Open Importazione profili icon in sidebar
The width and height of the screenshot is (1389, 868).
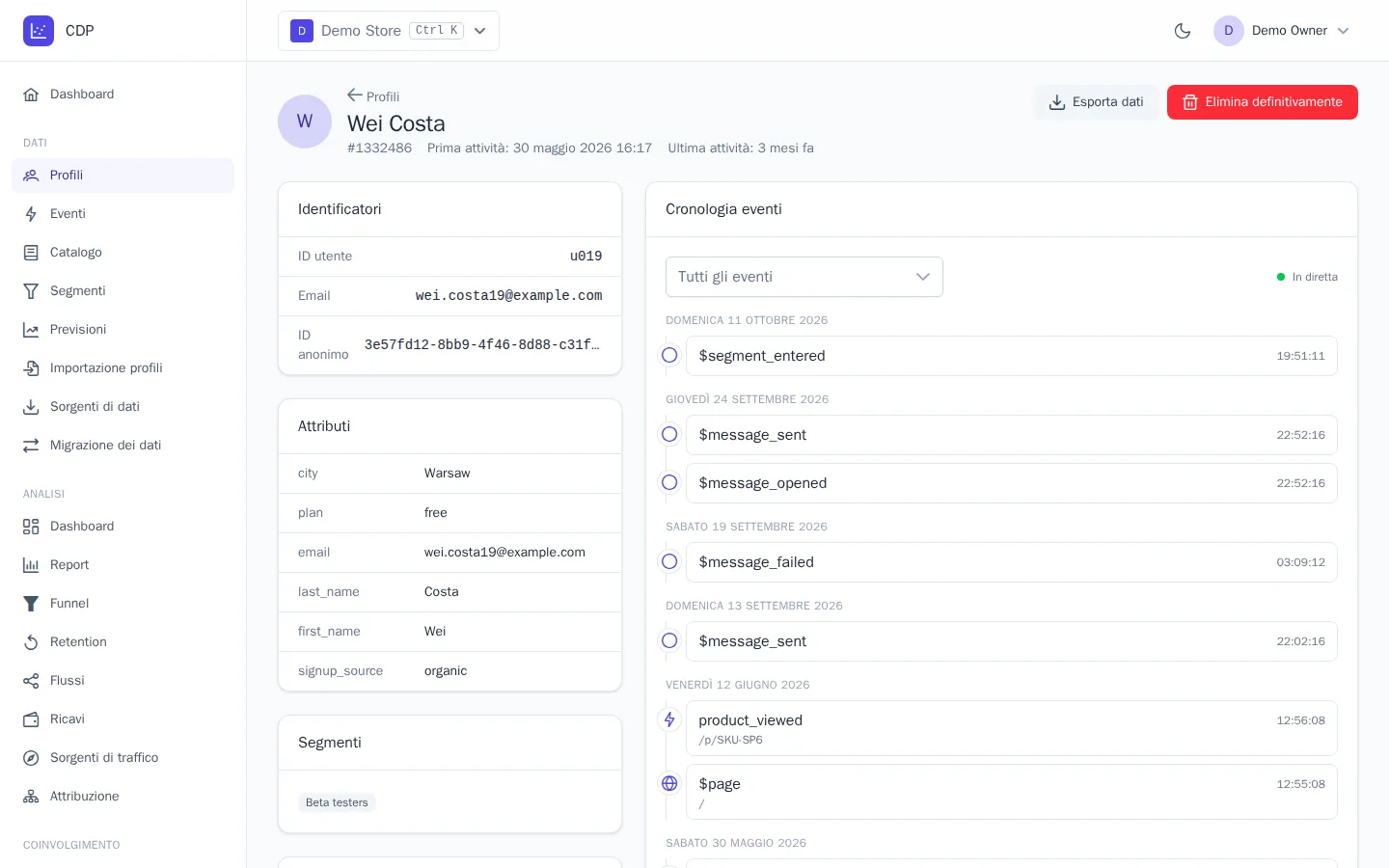[31, 368]
